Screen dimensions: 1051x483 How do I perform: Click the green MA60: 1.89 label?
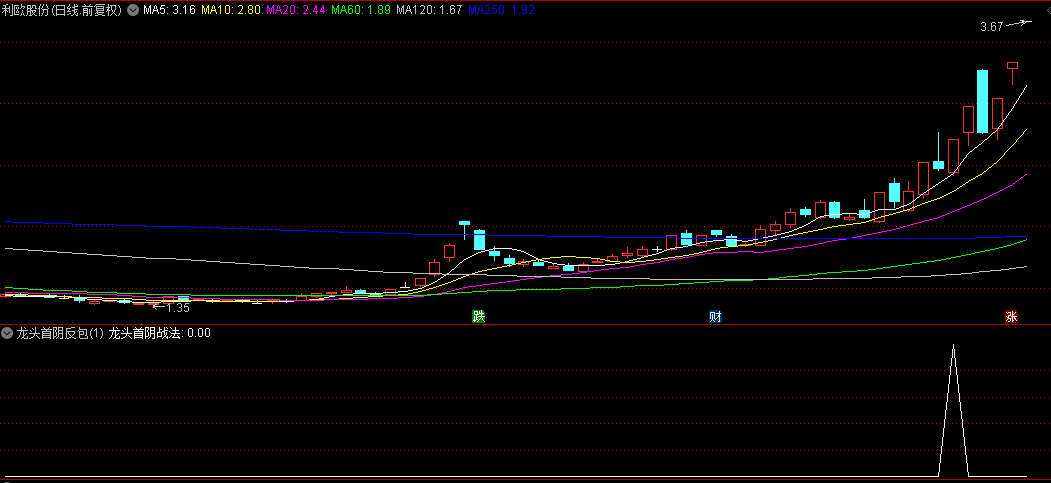click(x=361, y=10)
